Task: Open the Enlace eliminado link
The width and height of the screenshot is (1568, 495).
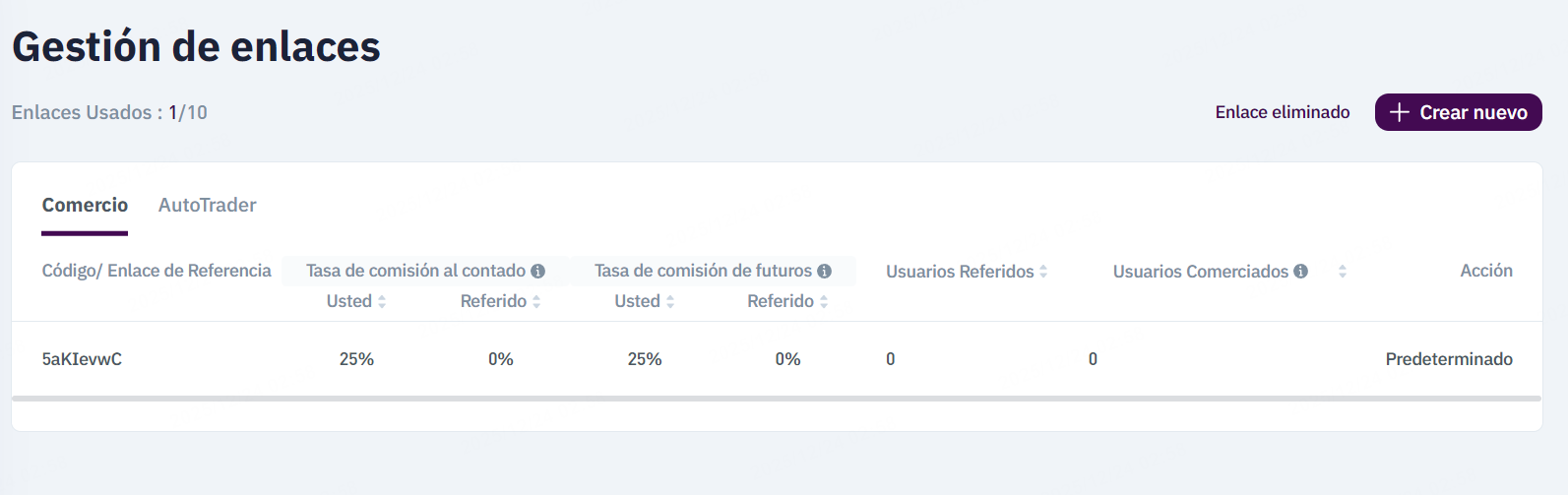Action: click(1282, 112)
